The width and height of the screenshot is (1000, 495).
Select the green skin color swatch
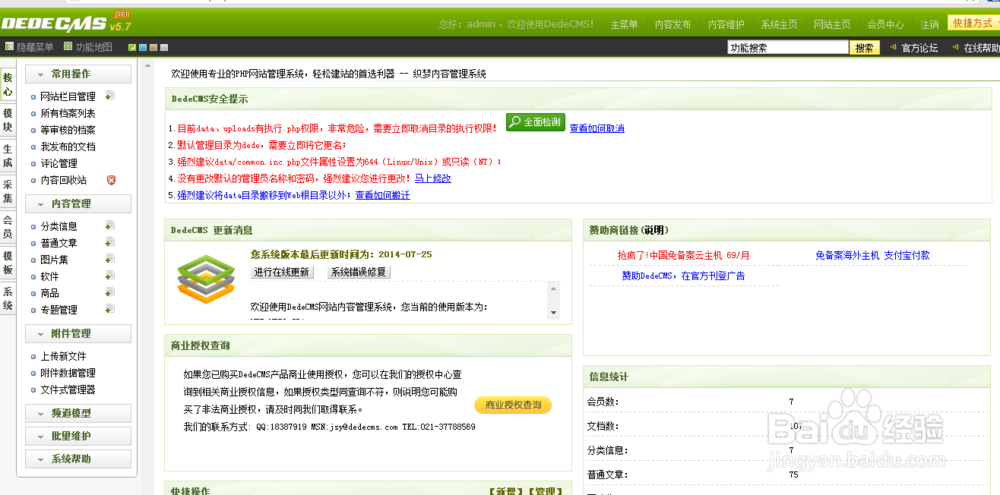pos(132,47)
